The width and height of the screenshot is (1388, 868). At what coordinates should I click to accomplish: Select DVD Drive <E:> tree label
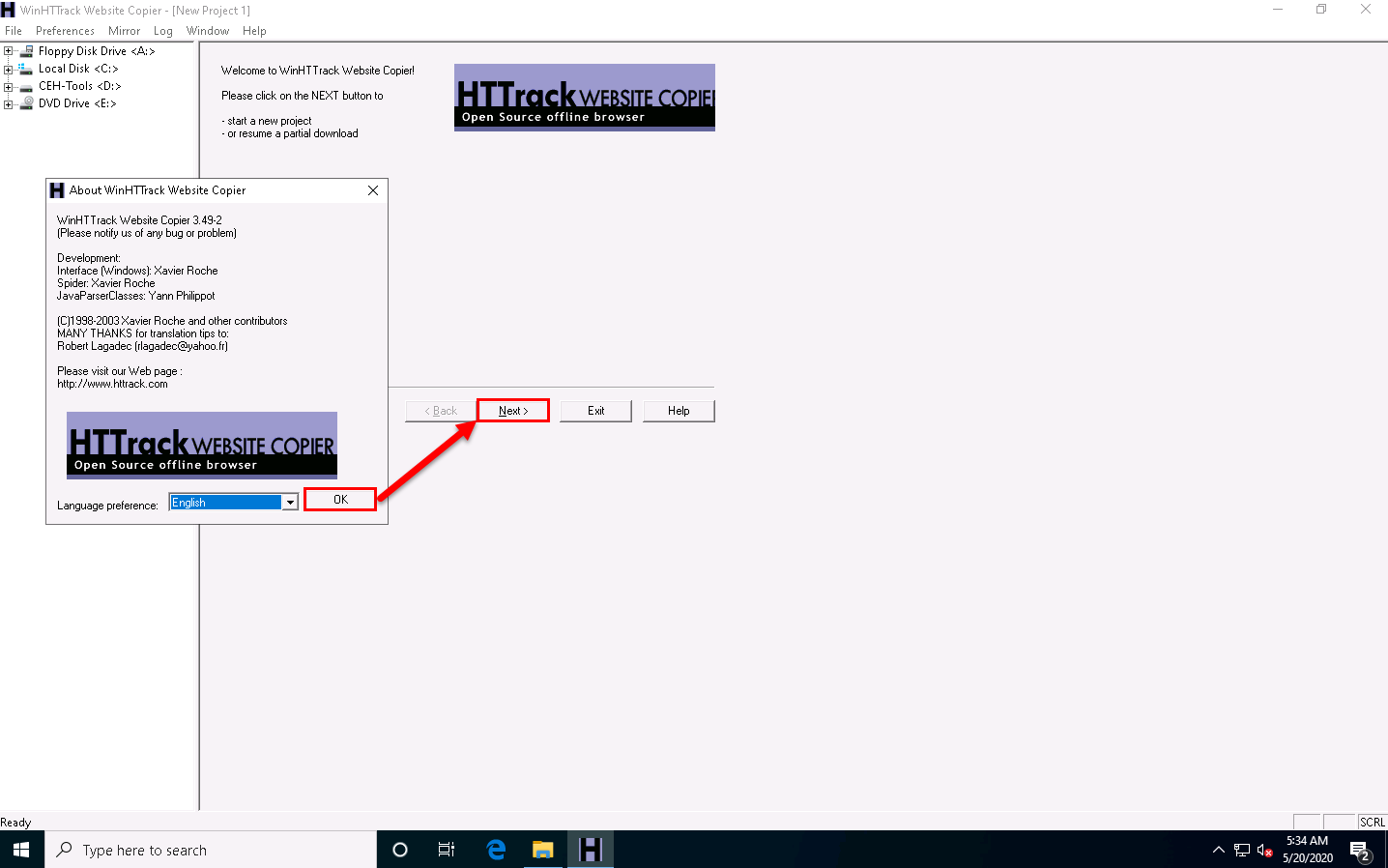pos(77,103)
